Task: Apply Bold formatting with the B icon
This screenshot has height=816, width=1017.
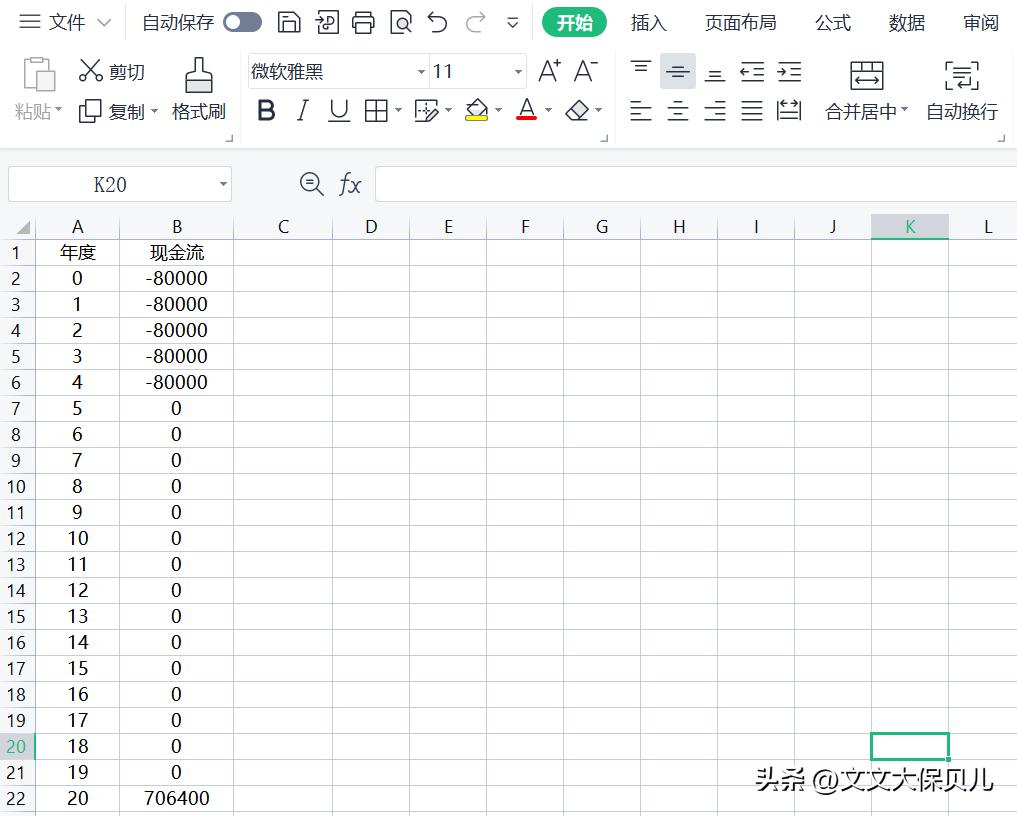Action: click(266, 111)
